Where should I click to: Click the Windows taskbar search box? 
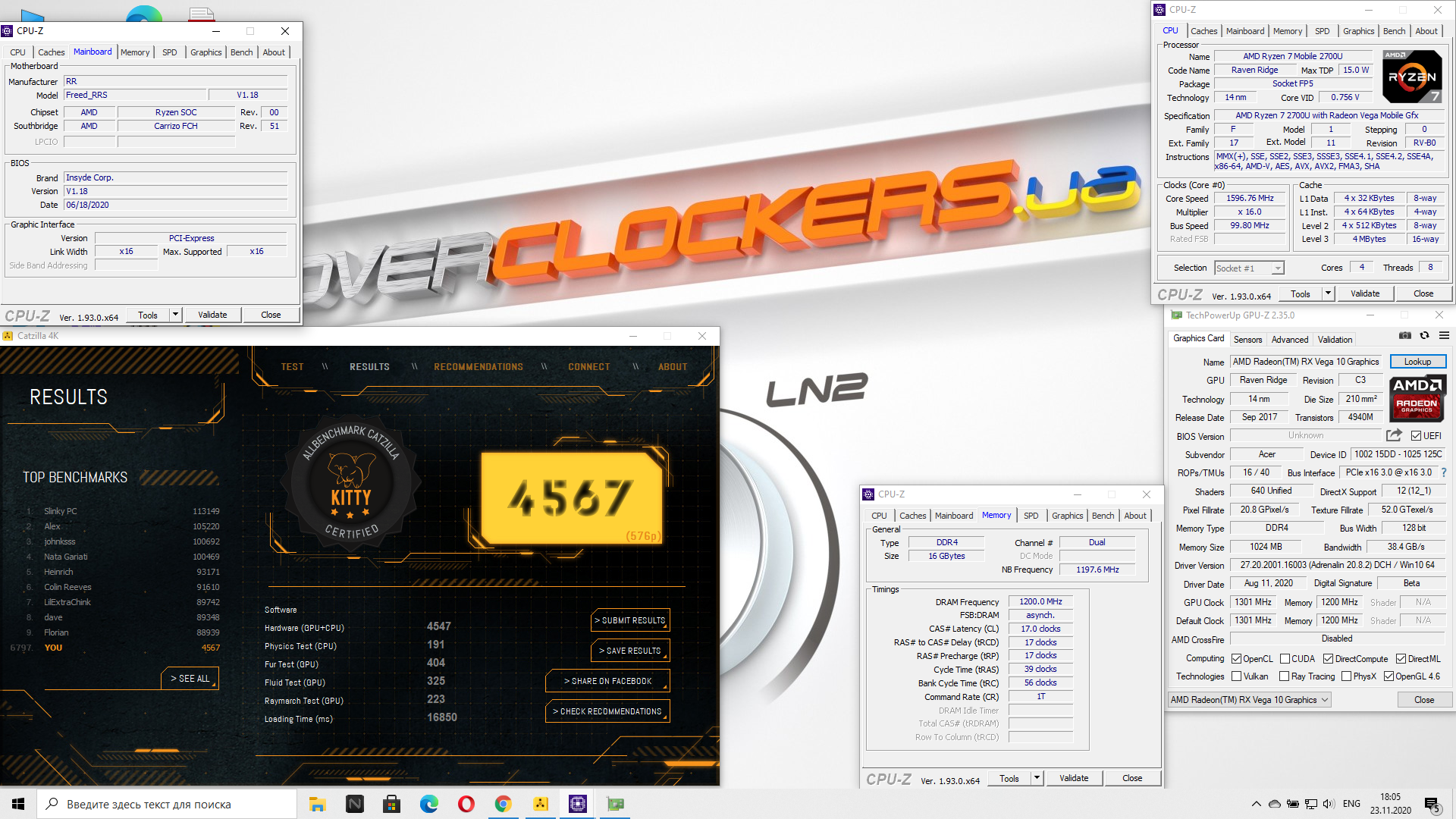click(167, 804)
